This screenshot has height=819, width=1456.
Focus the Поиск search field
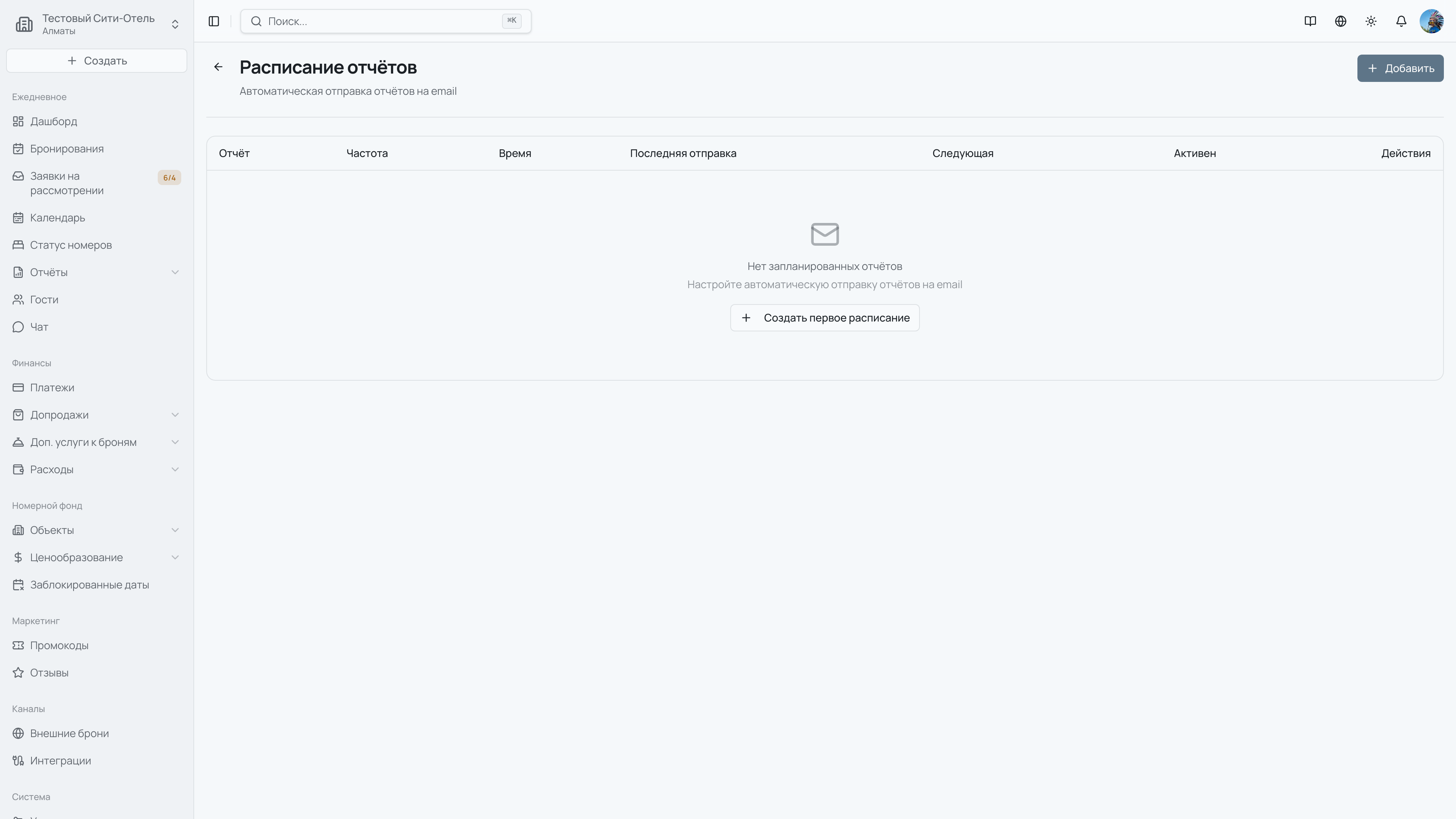386,21
